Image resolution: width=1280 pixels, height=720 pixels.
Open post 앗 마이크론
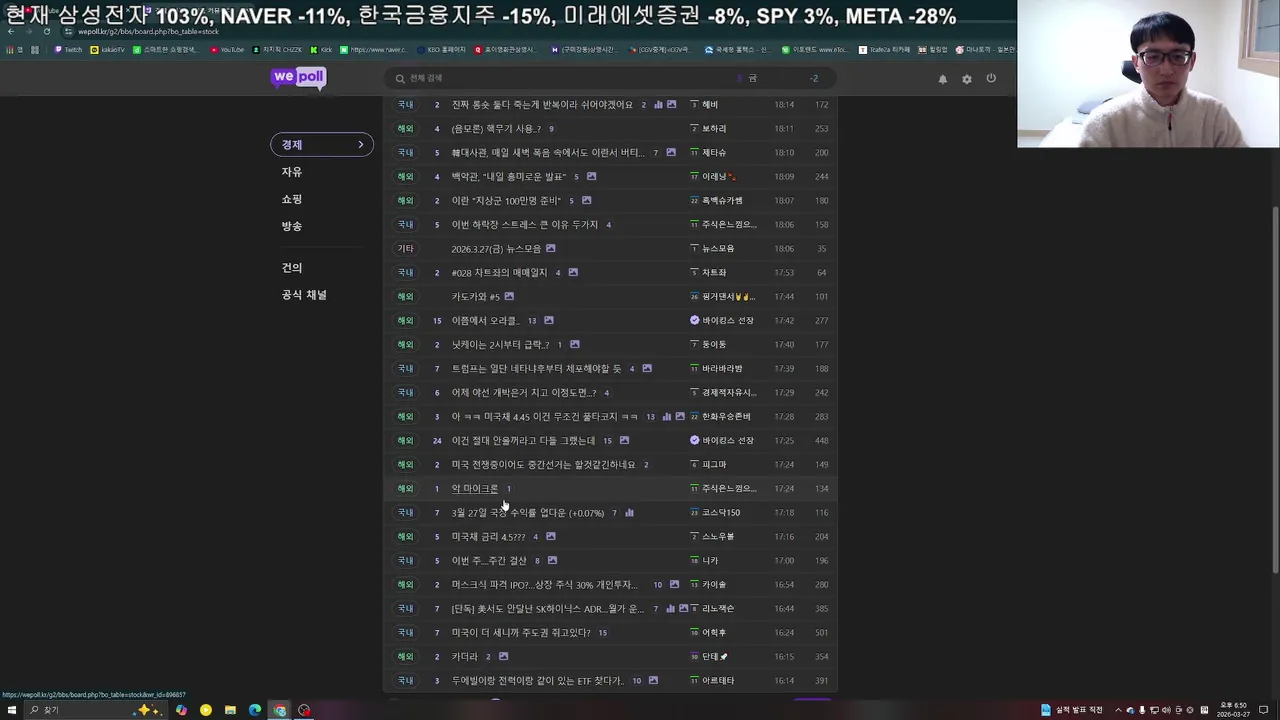[x=474, y=488]
